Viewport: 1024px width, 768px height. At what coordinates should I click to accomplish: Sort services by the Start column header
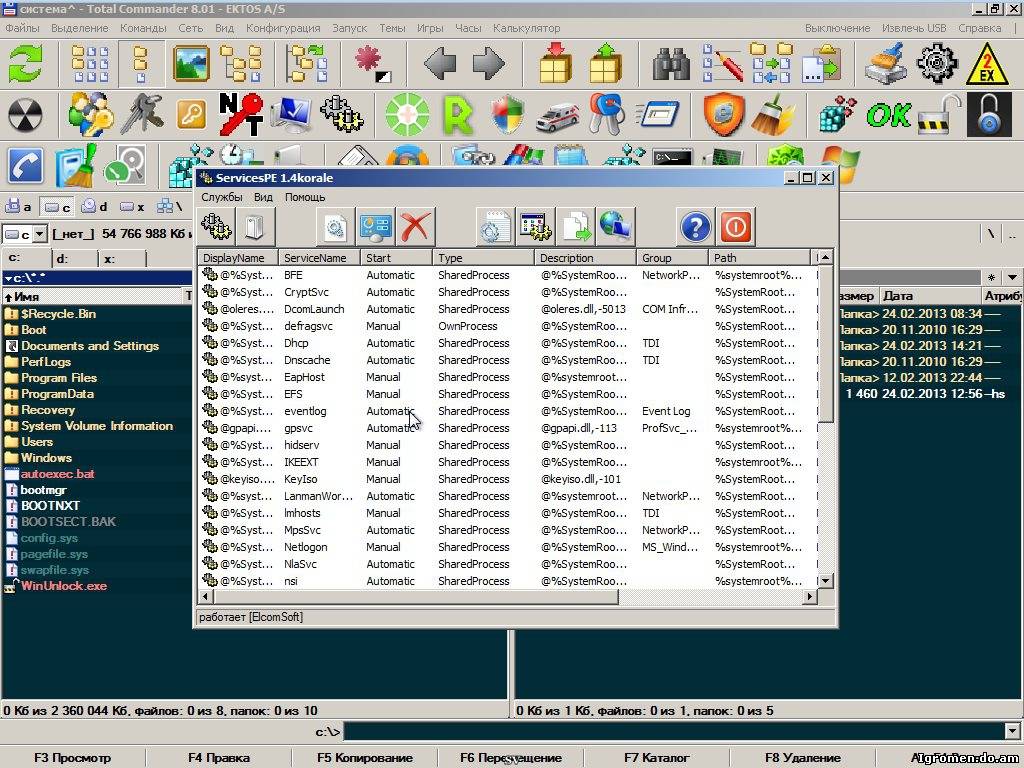coord(396,258)
